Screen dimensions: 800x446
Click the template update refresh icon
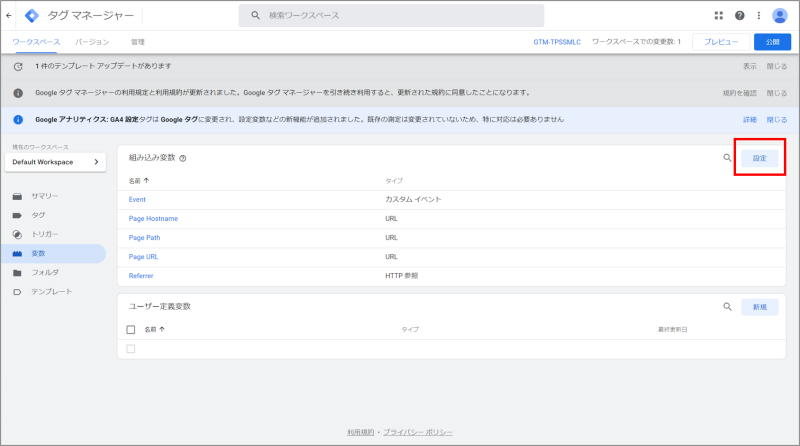(x=18, y=66)
